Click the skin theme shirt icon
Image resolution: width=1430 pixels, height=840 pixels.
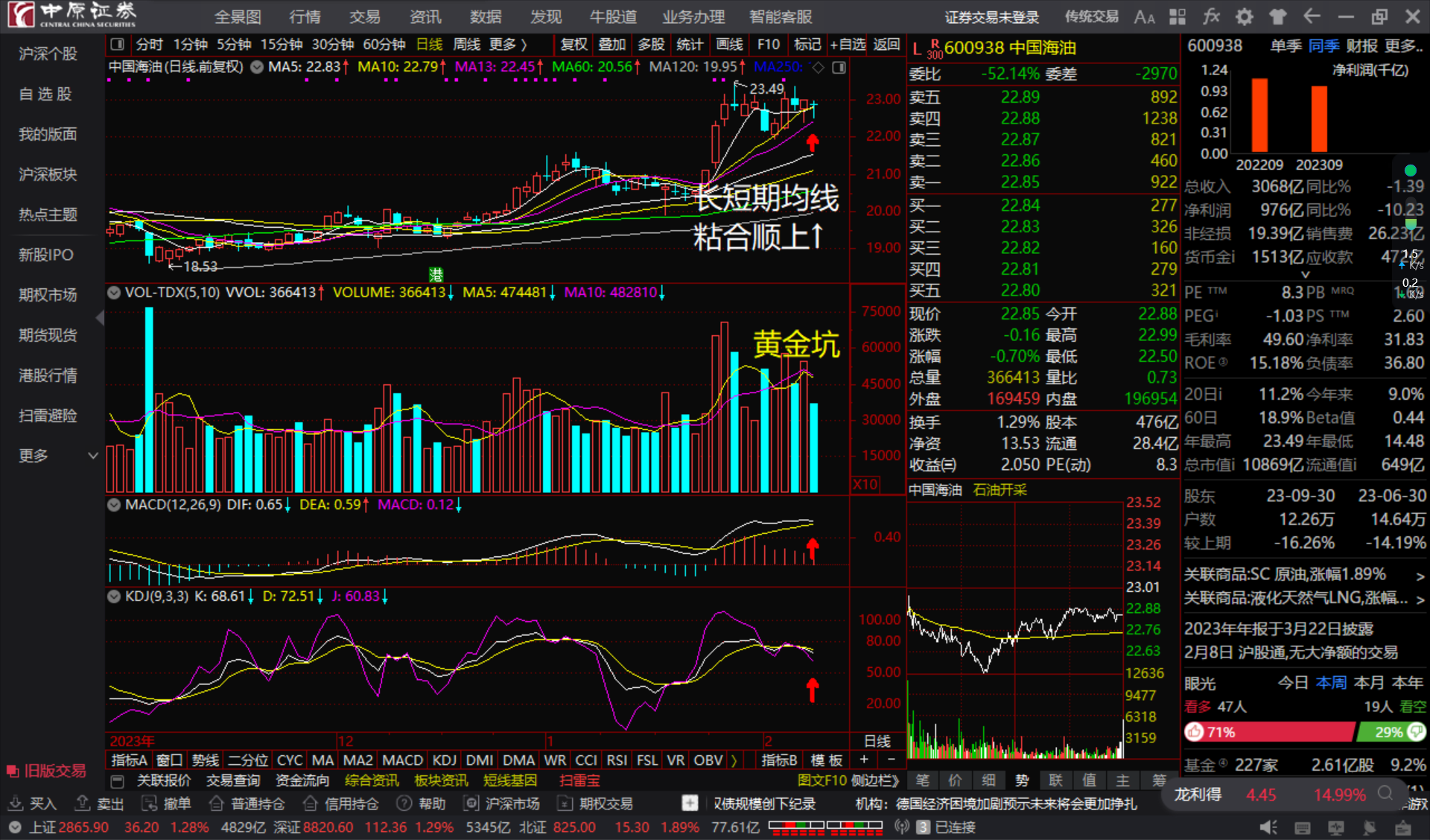point(1278,16)
